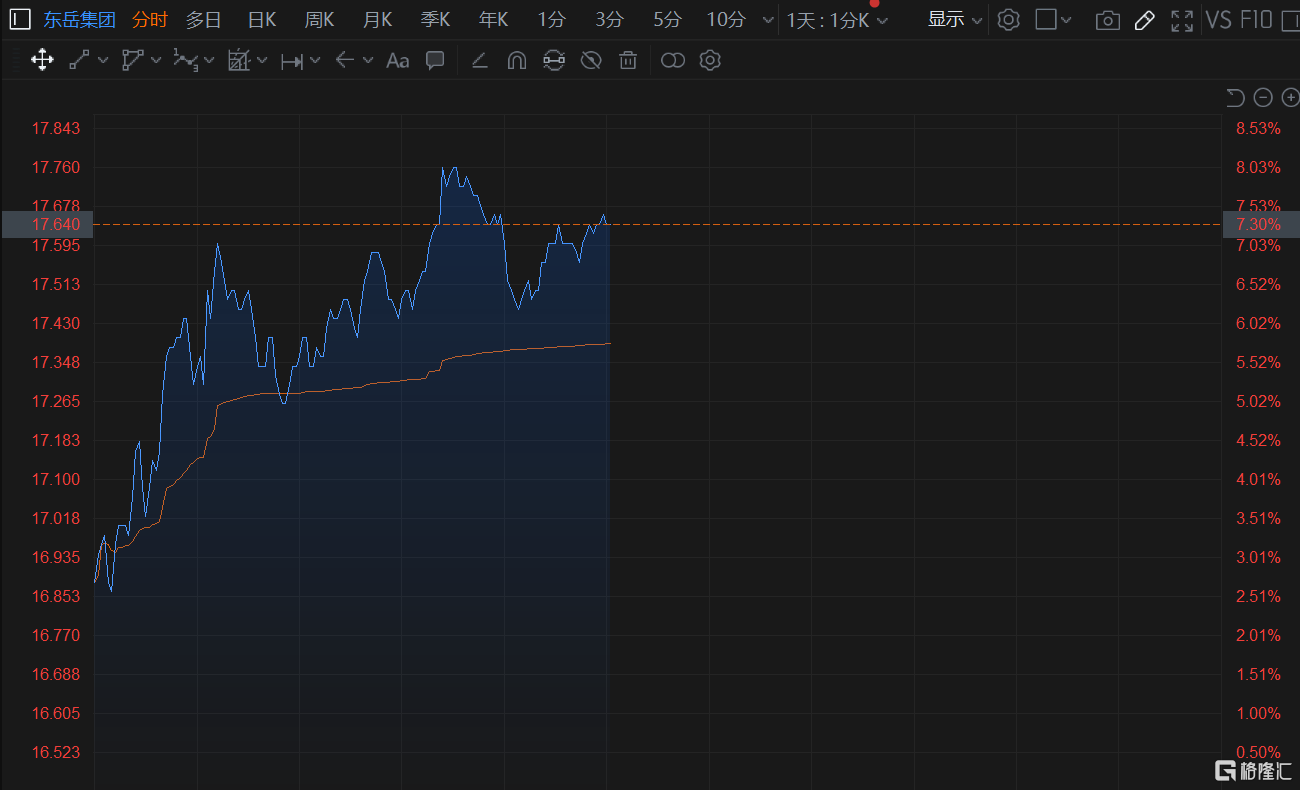Expand line segment tool dropdown arrow

click(103, 60)
